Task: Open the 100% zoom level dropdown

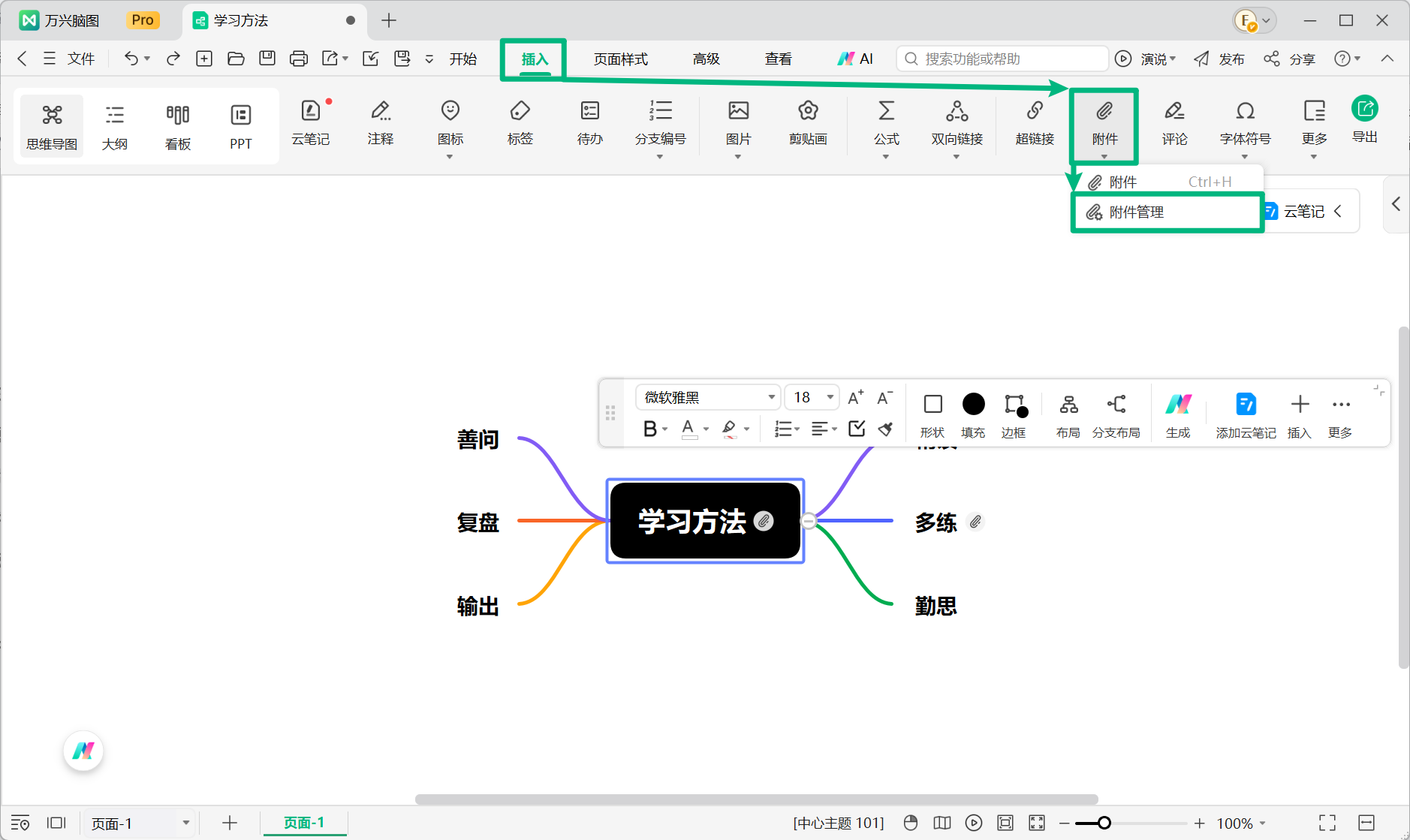Action: click(1242, 823)
